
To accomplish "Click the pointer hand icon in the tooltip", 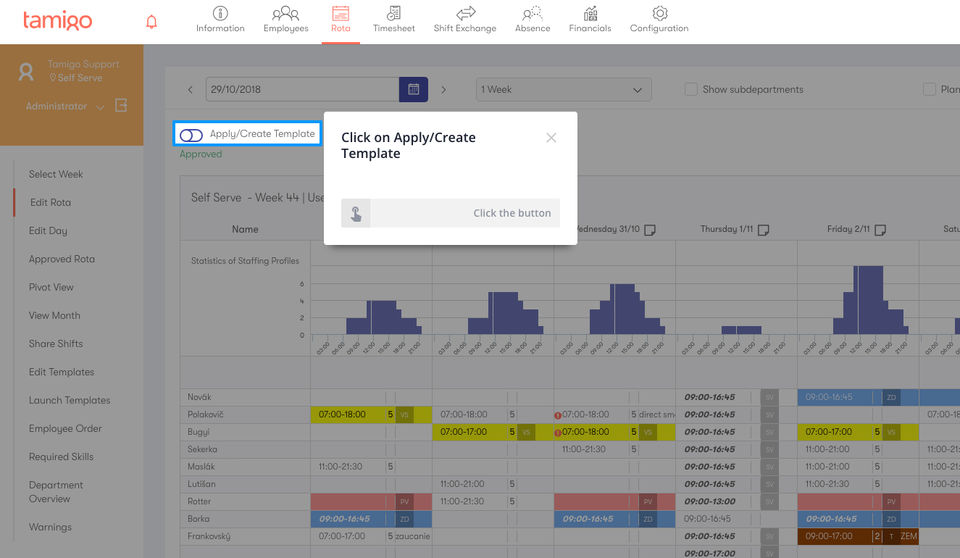I will [356, 213].
